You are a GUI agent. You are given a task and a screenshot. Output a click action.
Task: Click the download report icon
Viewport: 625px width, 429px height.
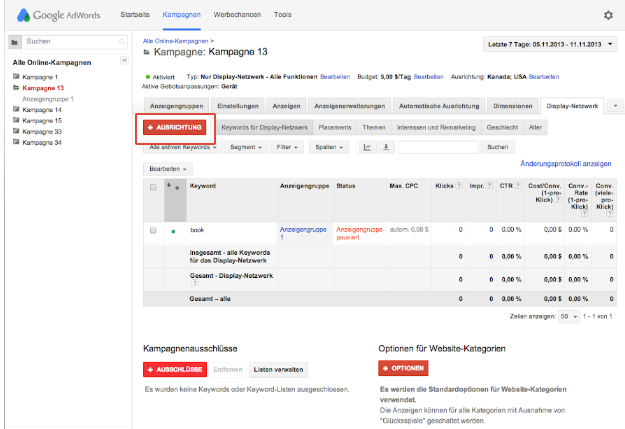point(386,147)
